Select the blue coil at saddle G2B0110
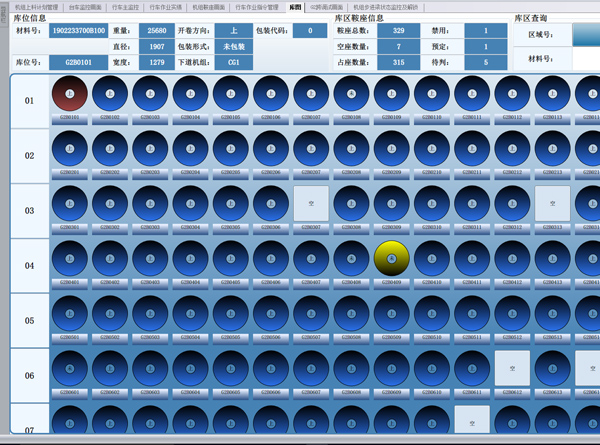Image resolution: width=600 pixels, height=445 pixels. (432, 95)
